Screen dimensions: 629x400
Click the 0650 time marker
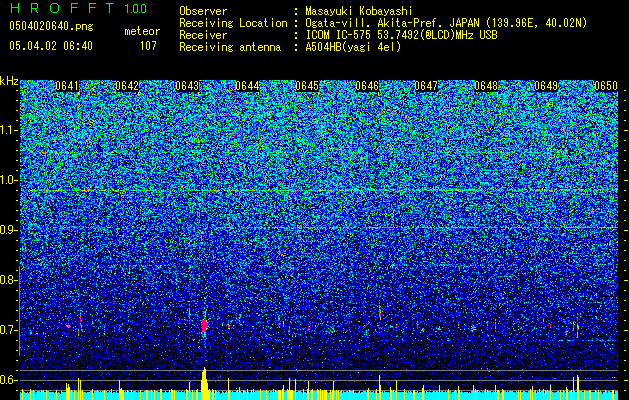(606, 86)
